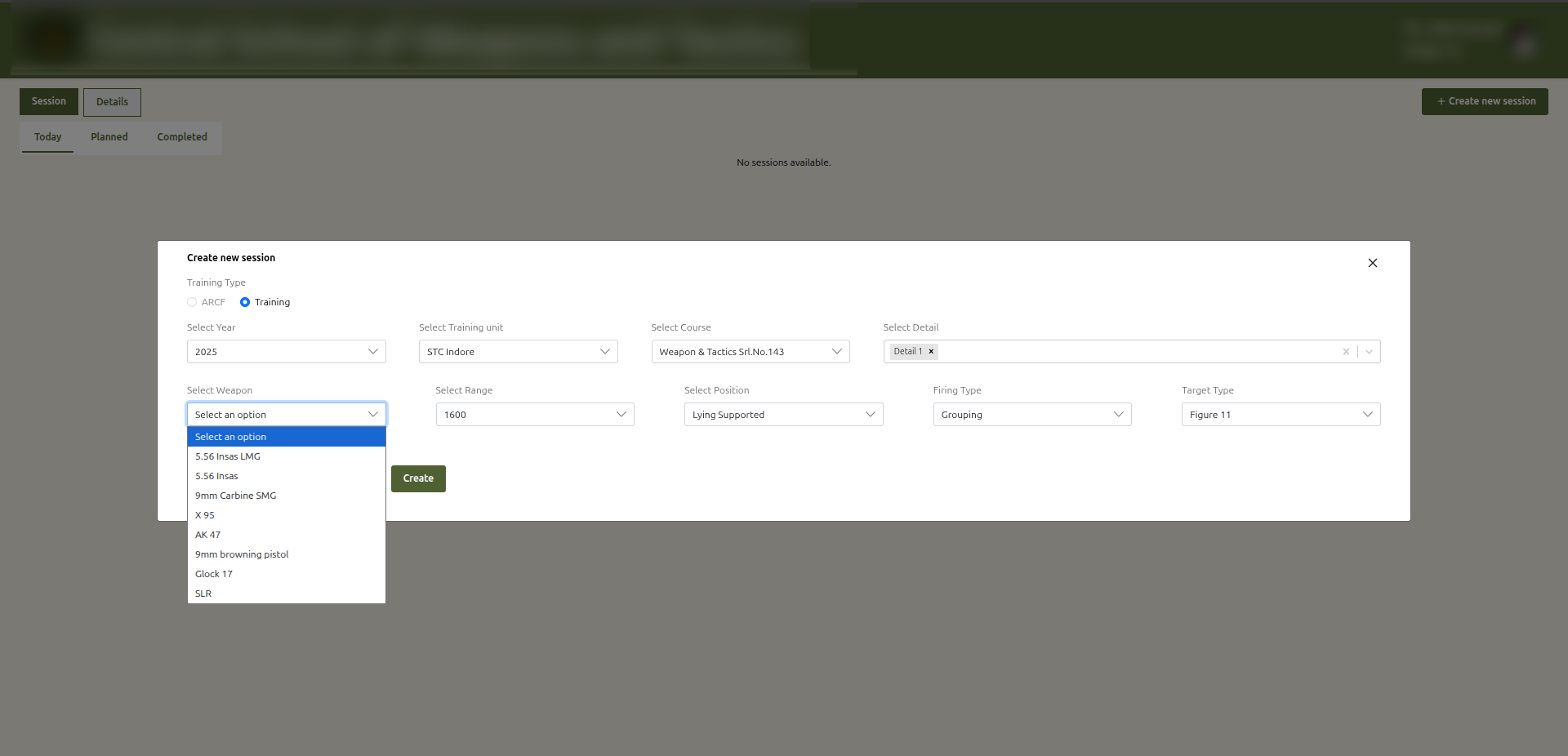Select 9mm Carbine SMG option
This screenshot has height=756, width=1568.
(236, 496)
